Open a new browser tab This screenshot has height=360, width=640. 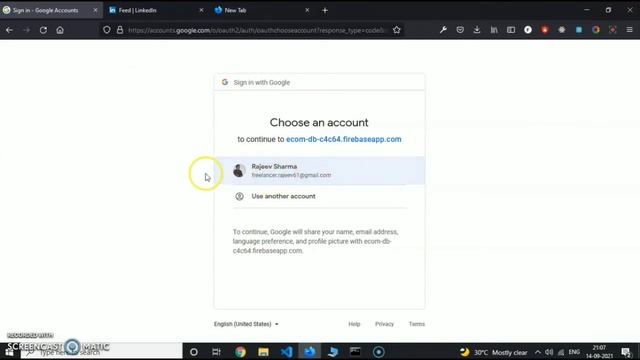click(325, 10)
